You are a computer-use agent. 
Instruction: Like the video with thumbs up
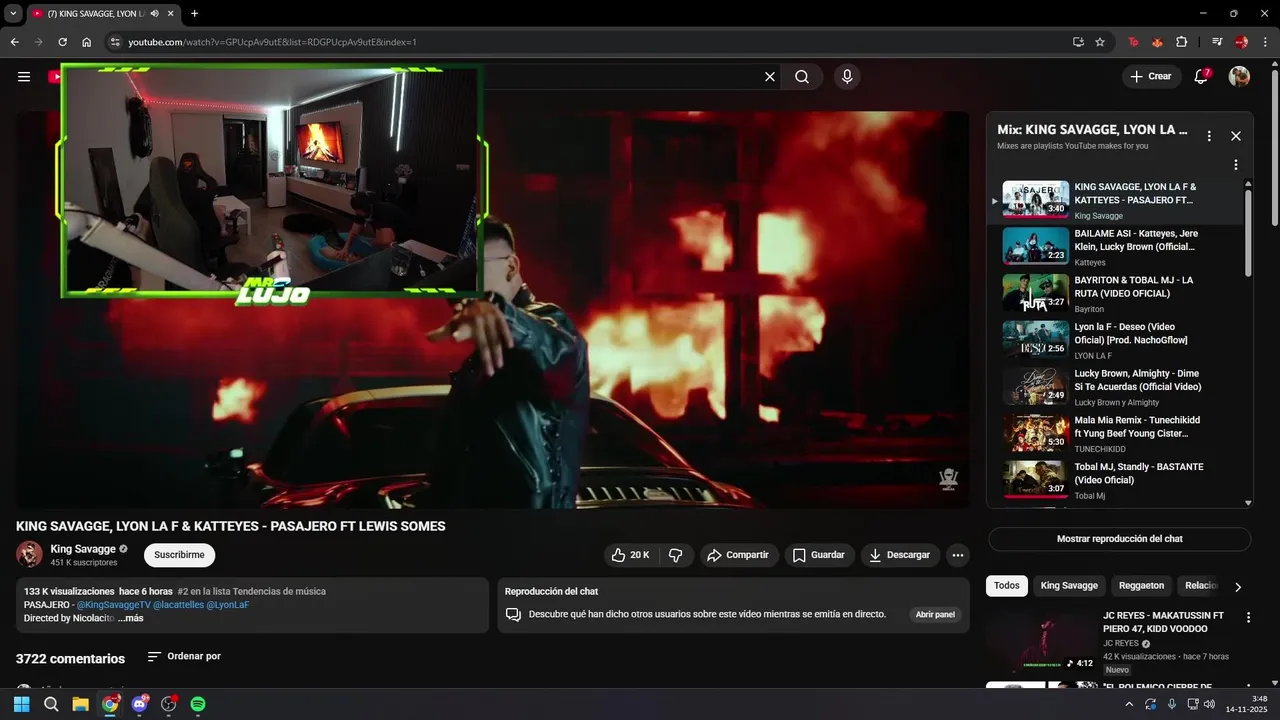631,555
